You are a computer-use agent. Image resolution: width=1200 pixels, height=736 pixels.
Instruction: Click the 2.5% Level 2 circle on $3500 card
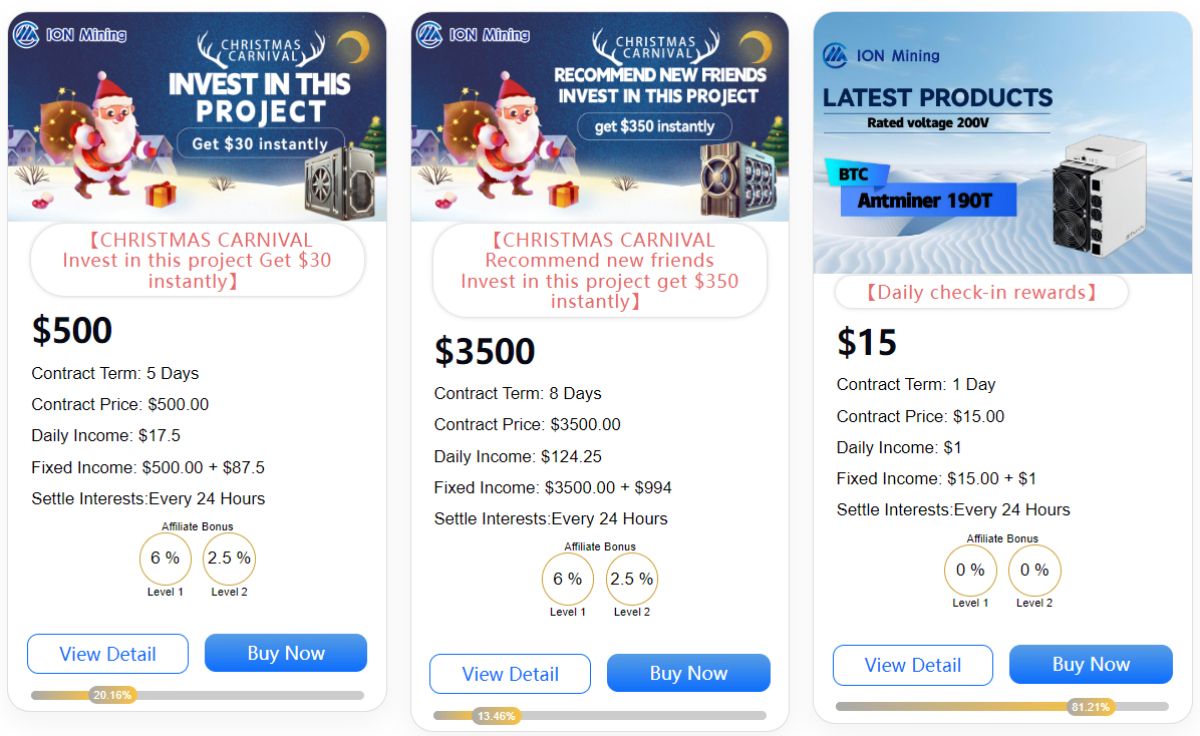click(632, 579)
